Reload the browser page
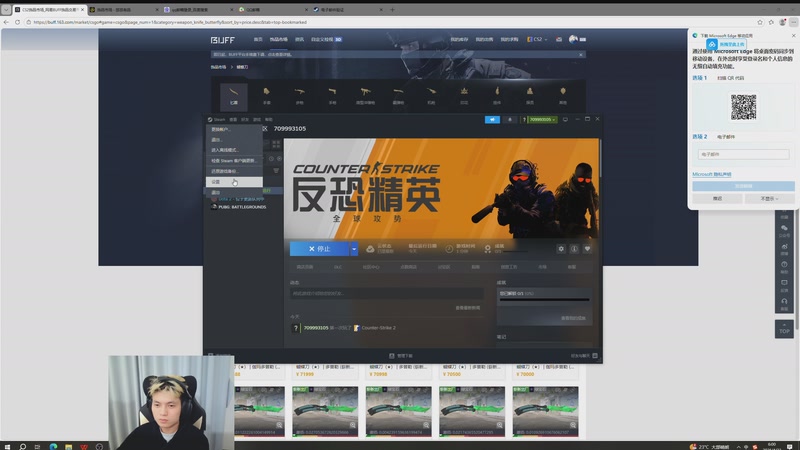800x450 pixels. (17, 22)
